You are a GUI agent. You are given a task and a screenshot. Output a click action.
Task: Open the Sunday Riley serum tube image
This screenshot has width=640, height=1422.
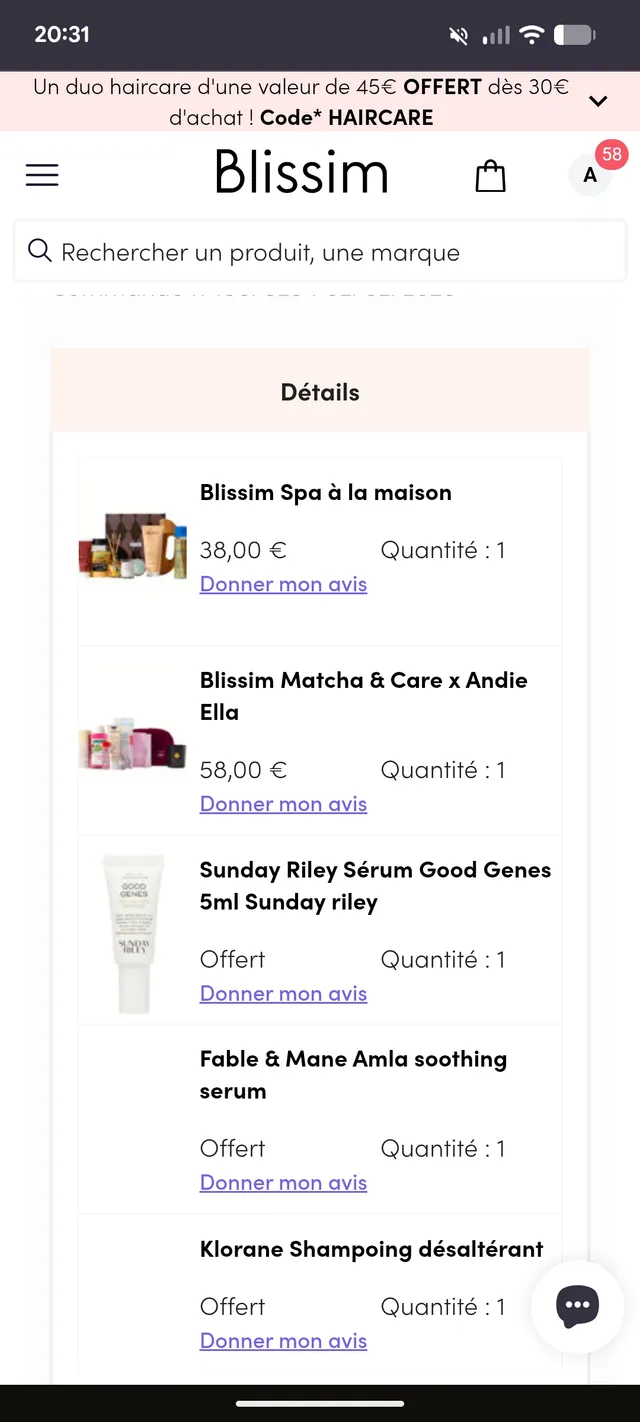coord(133,933)
